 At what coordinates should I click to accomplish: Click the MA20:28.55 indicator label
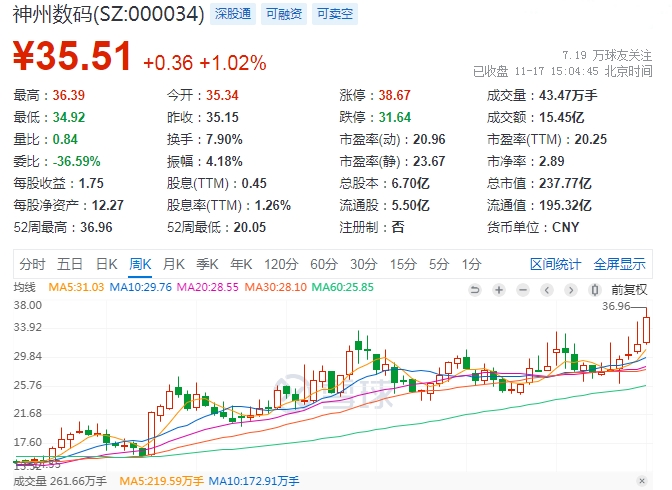click(207, 287)
